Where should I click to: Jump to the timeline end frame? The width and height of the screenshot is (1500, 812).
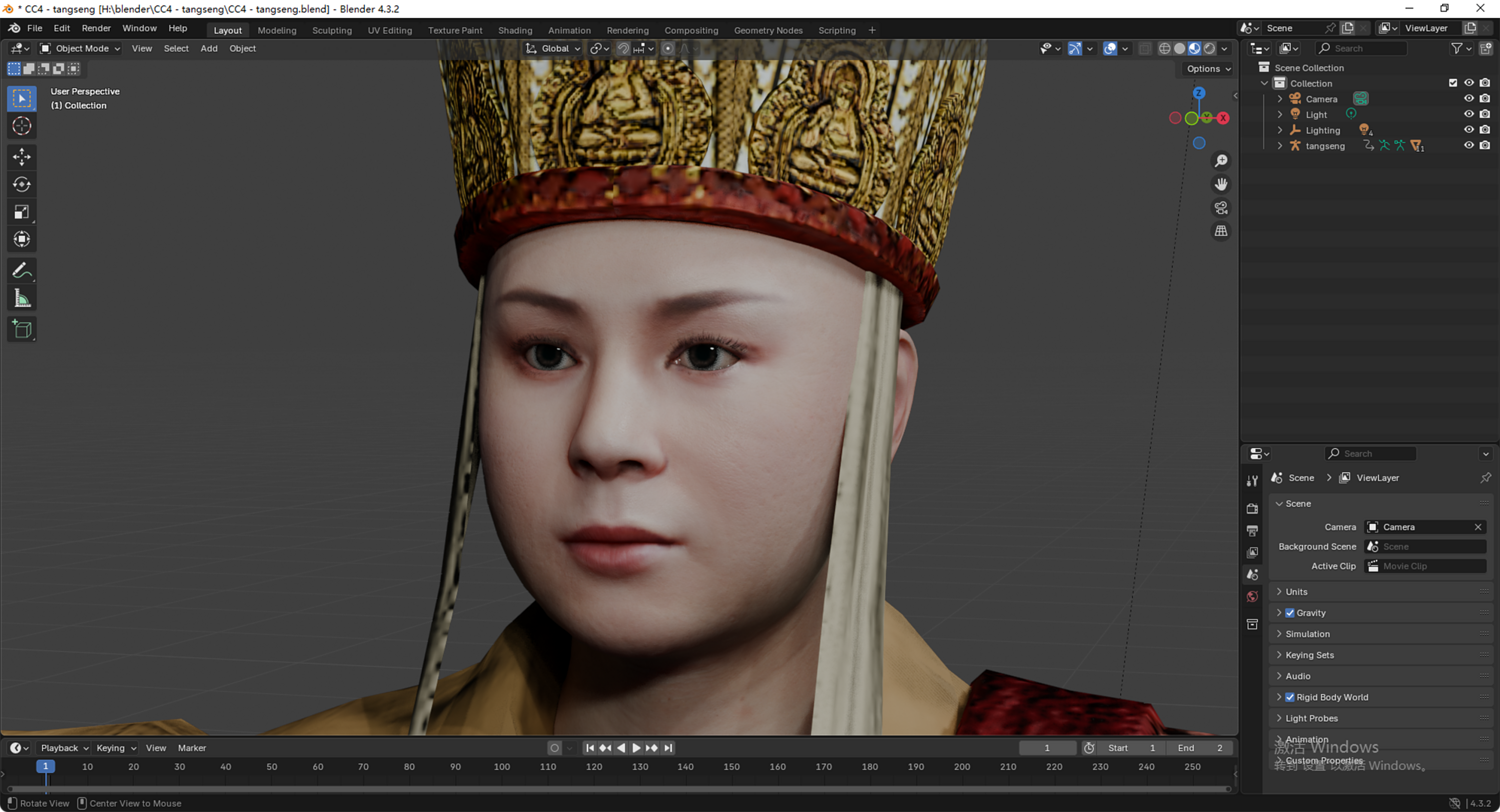[668, 748]
